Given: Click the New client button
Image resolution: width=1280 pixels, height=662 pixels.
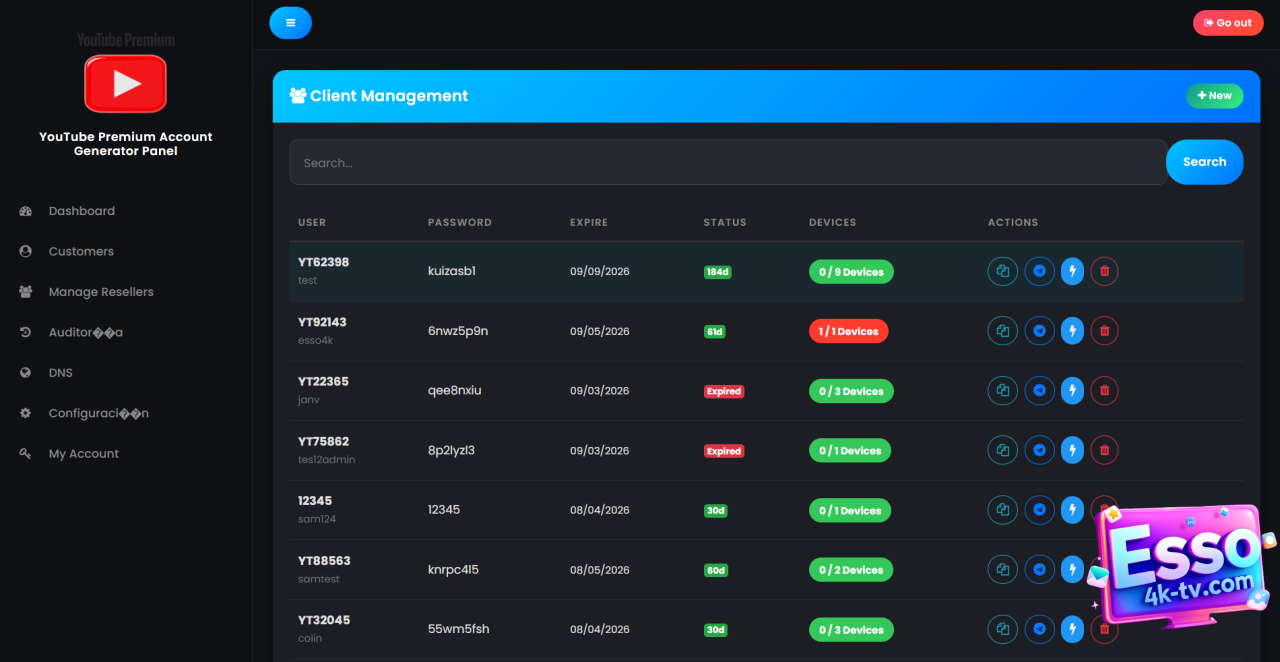Looking at the screenshot, I should tap(1214, 96).
